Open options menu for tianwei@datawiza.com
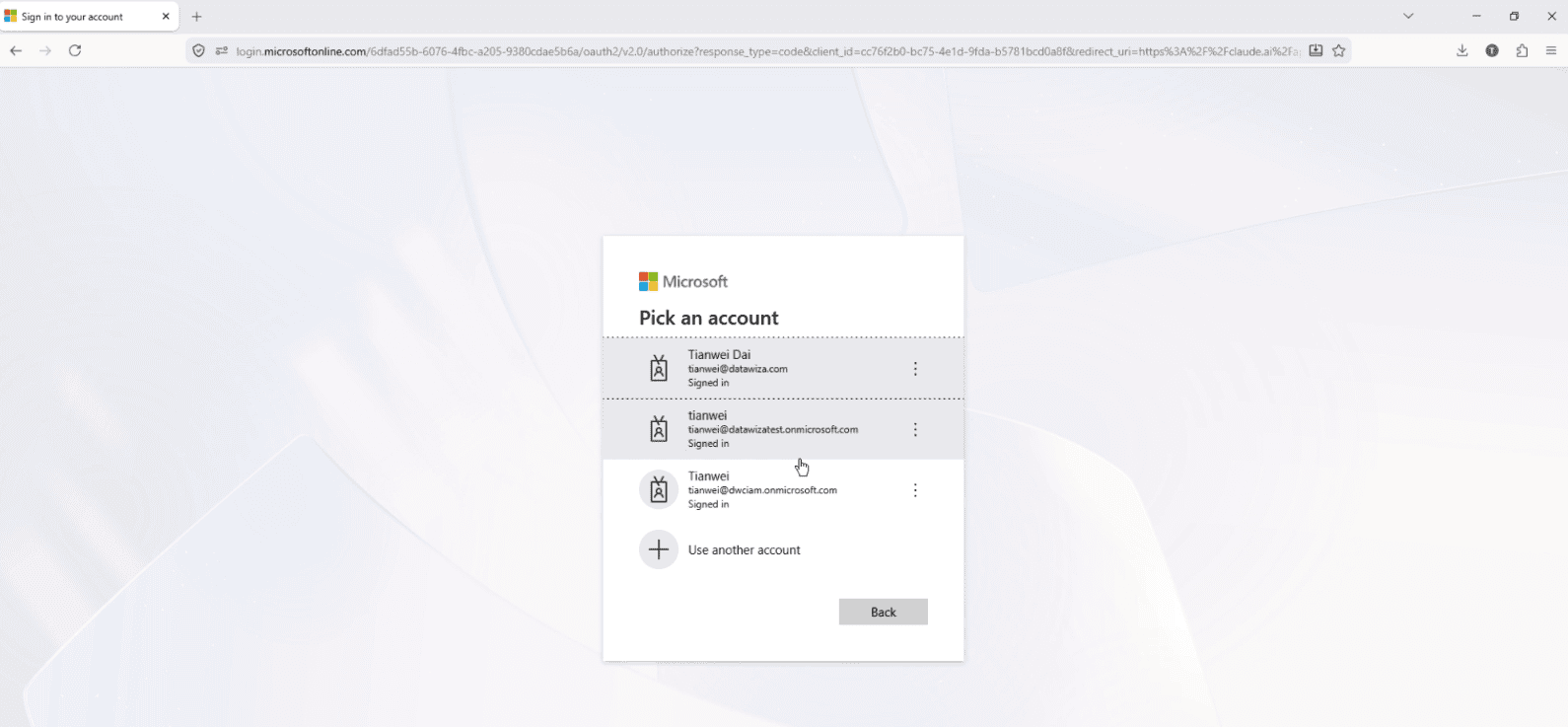Viewport: 1568px width, 727px height. click(915, 369)
